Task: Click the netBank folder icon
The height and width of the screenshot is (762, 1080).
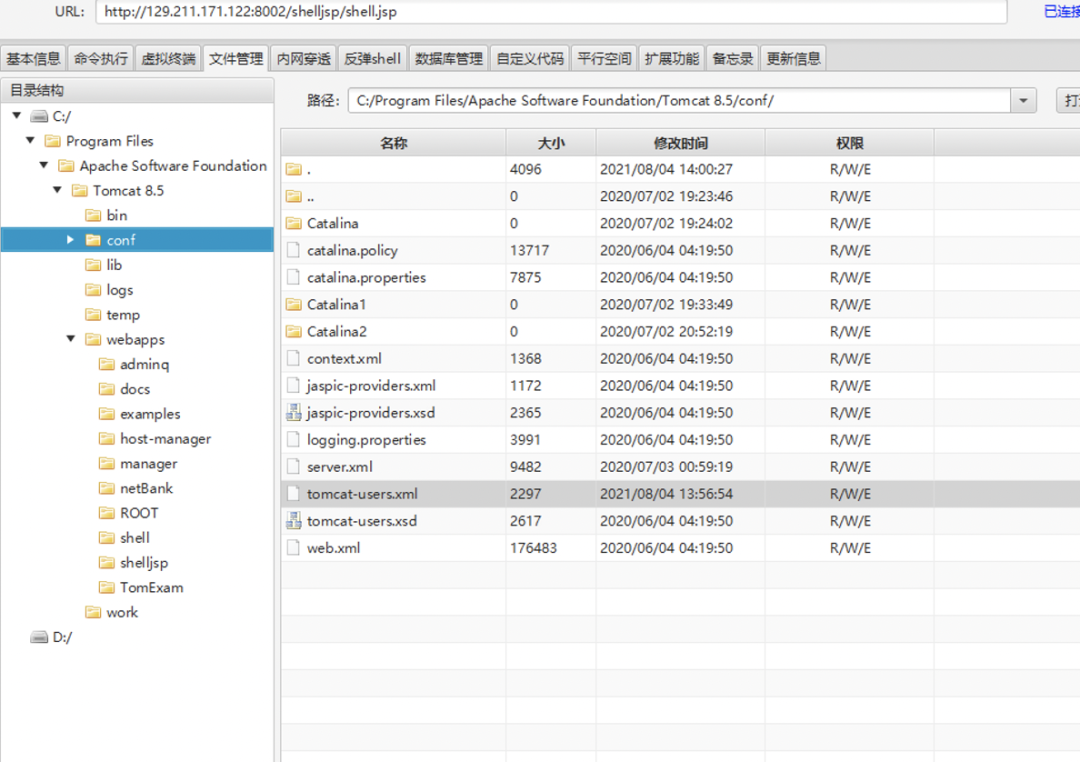Action: [x=107, y=488]
